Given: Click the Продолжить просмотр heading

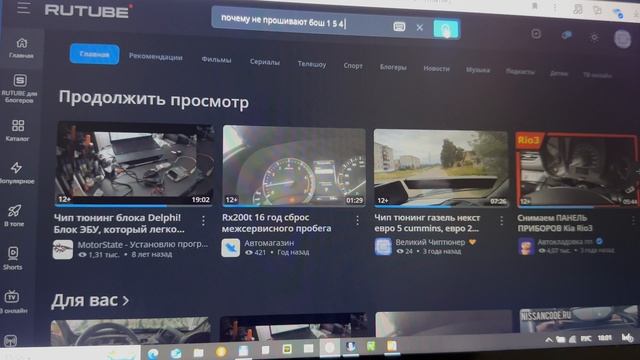Looking at the screenshot, I should click(x=153, y=100).
